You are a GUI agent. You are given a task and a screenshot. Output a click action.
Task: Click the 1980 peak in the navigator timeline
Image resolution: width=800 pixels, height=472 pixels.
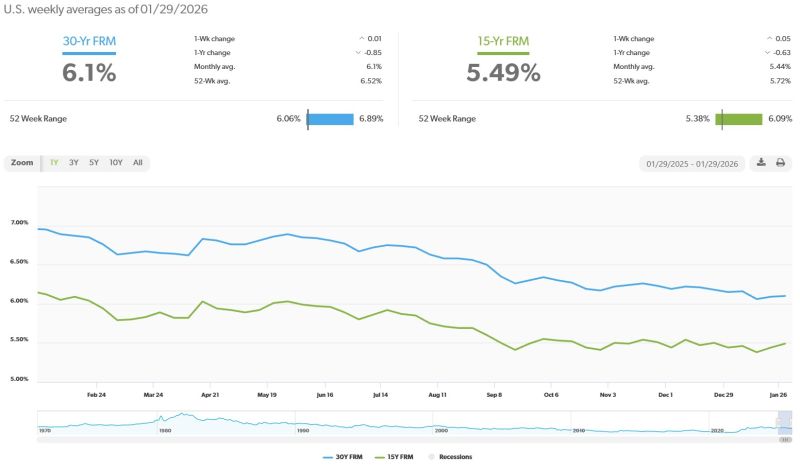pos(183,416)
